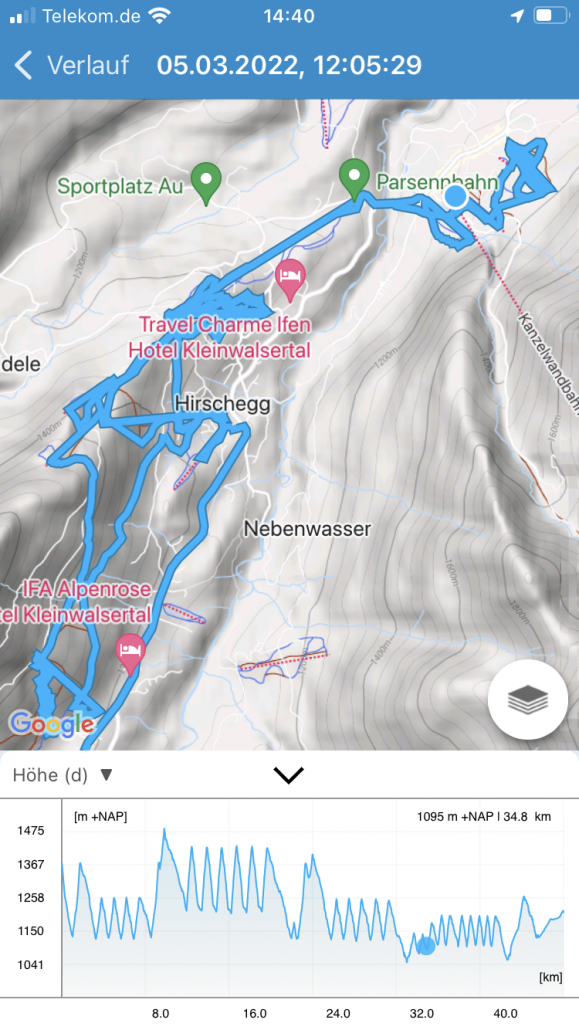Tap the blue current position dot on the map
The height and width of the screenshot is (1030, 579).
(x=455, y=196)
